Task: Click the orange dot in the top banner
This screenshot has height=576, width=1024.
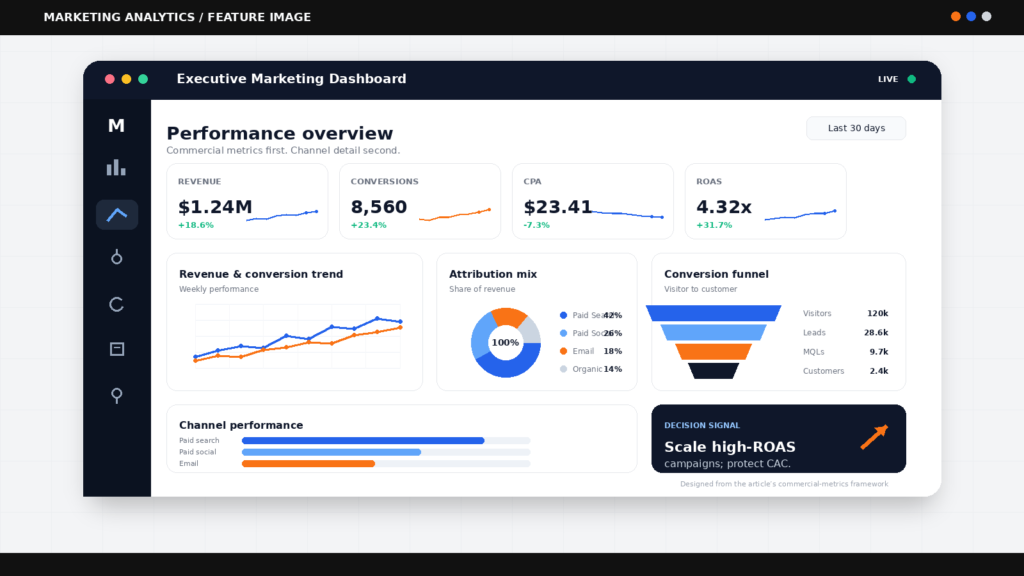Action: click(x=955, y=16)
